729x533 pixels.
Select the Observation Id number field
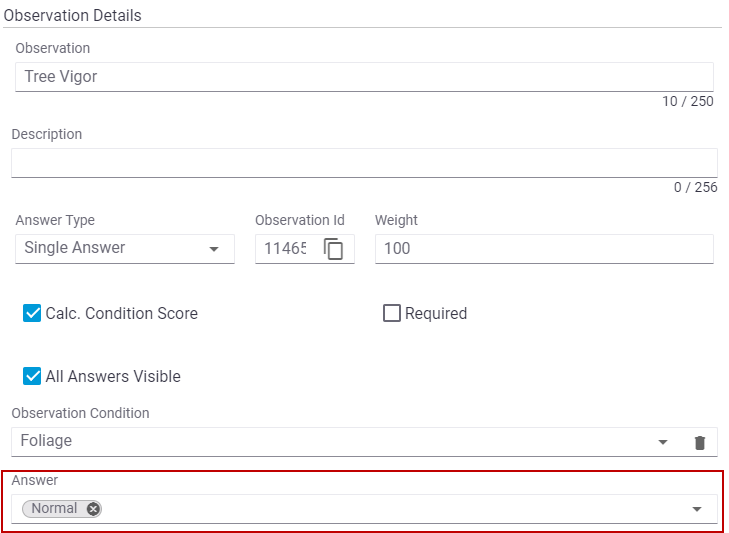tap(285, 248)
